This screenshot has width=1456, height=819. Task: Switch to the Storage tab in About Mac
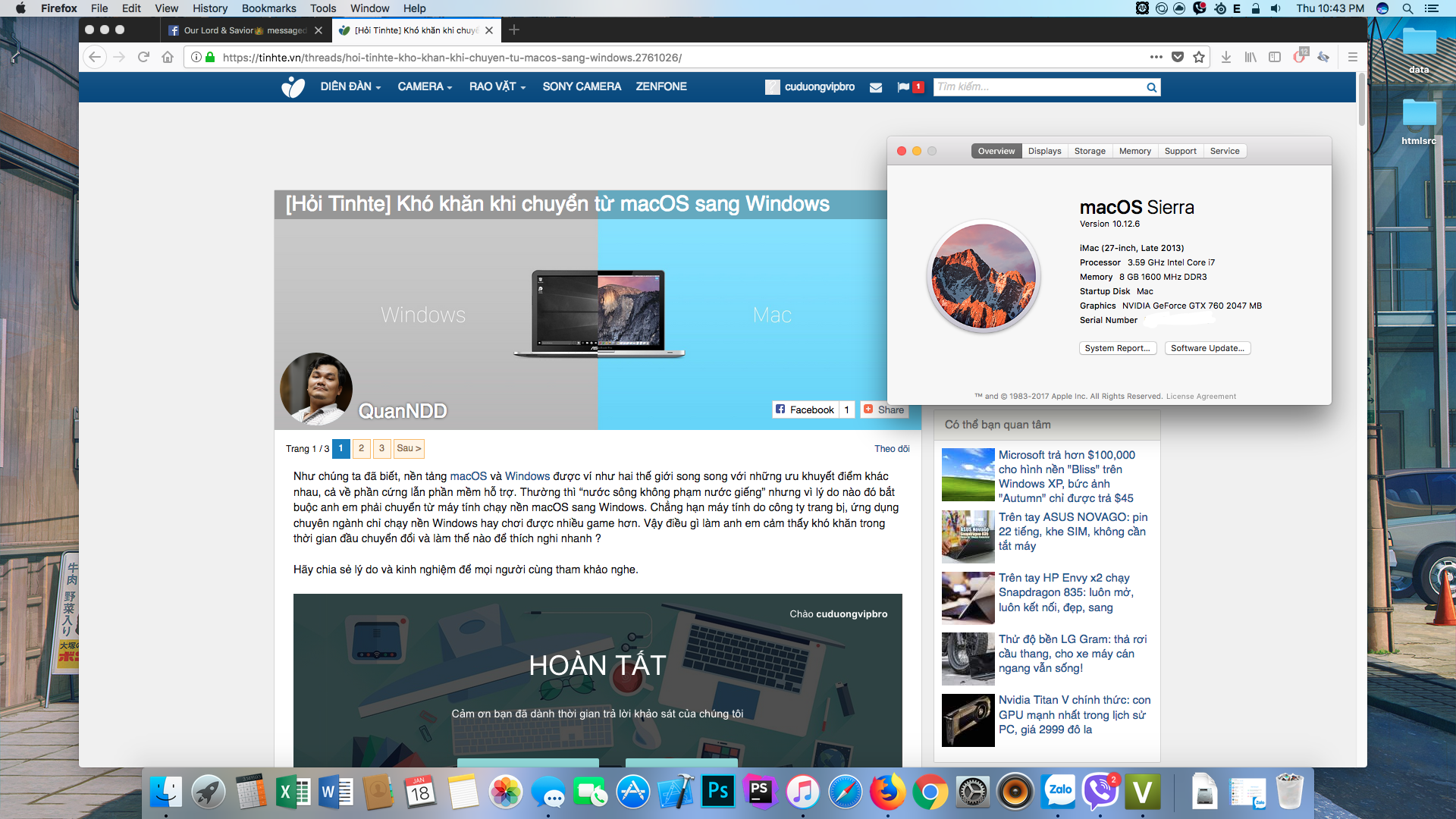(1088, 151)
